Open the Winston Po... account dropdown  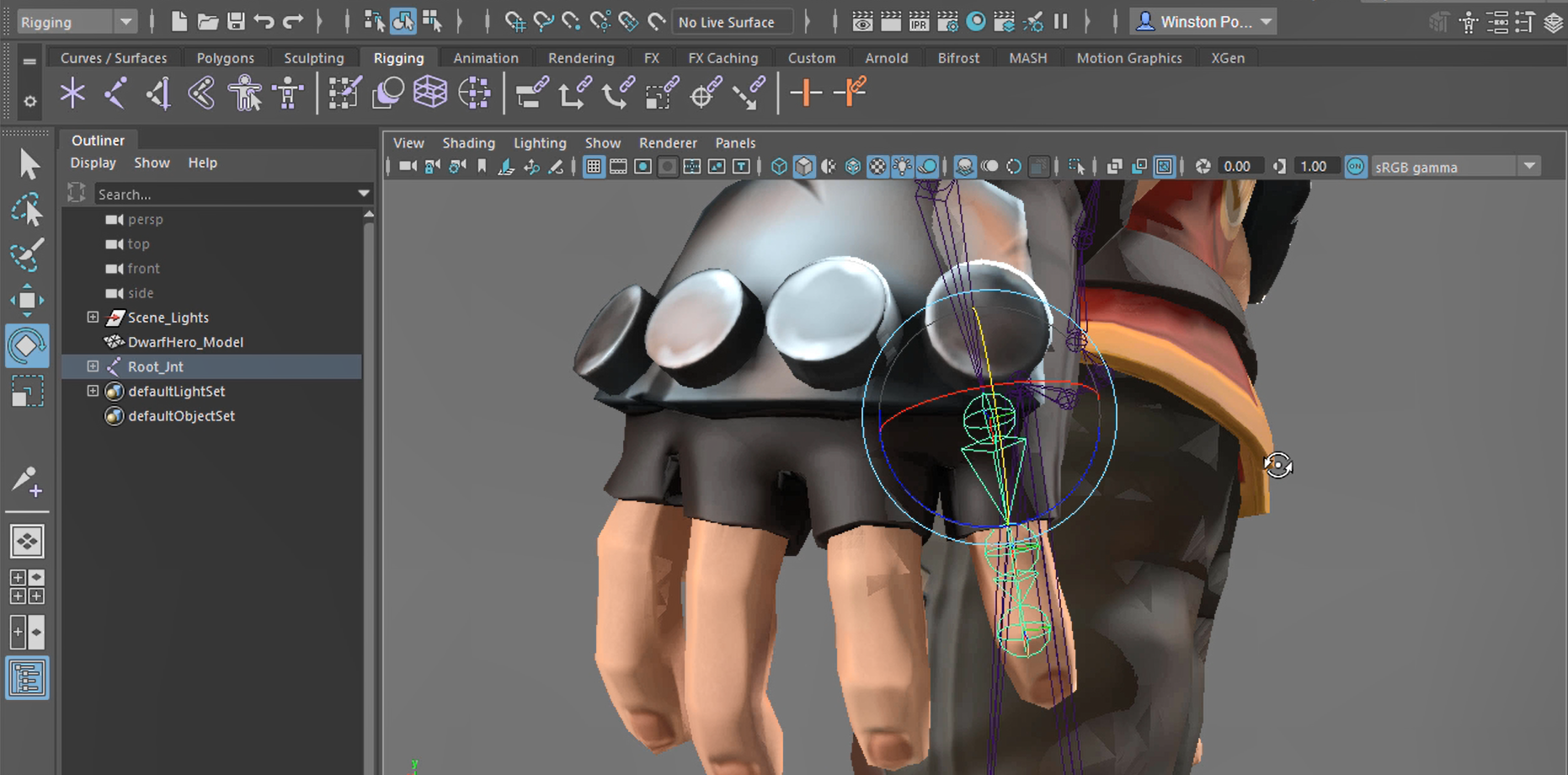click(x=1203, y=22)
